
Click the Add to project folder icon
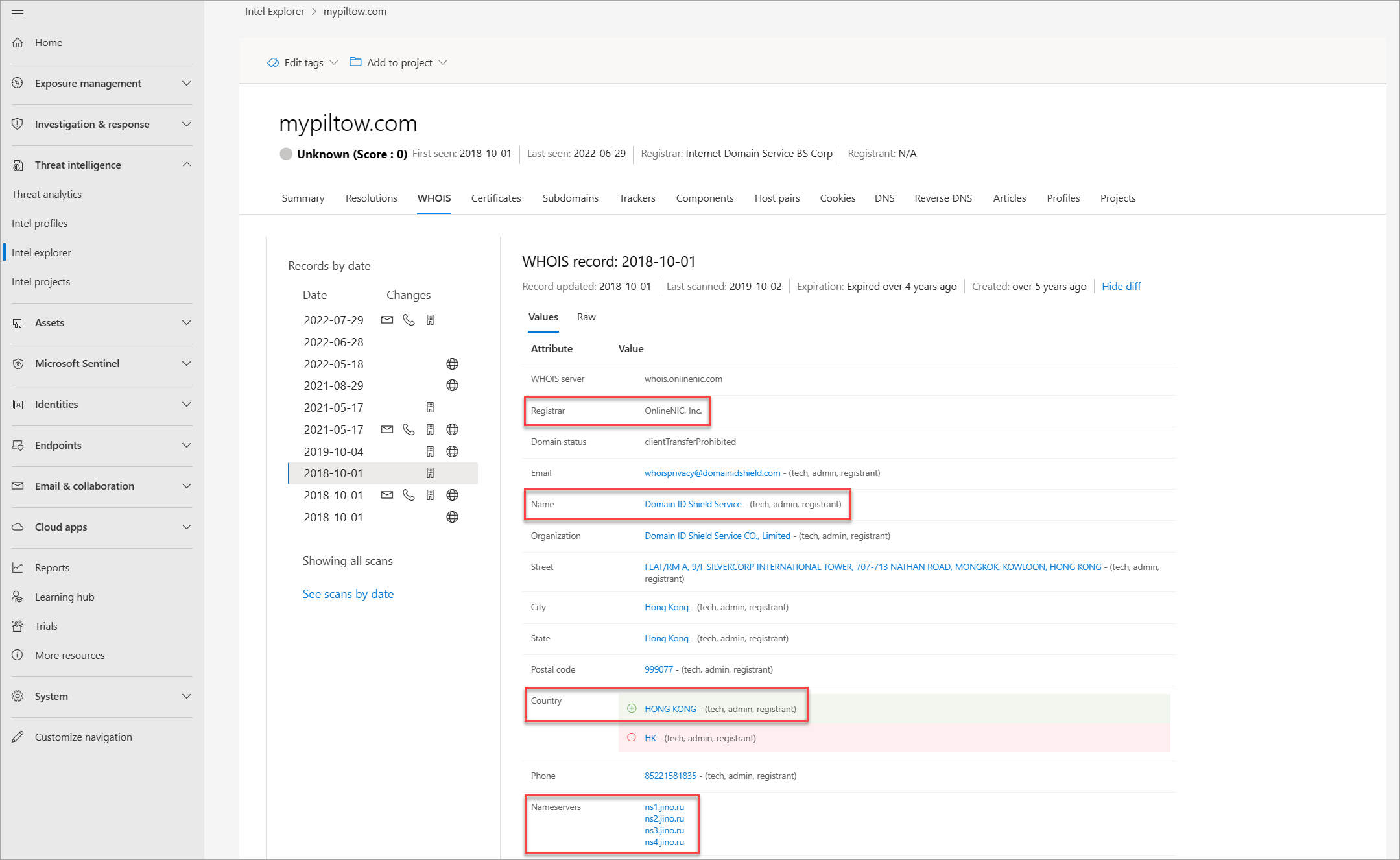point(355,62)
